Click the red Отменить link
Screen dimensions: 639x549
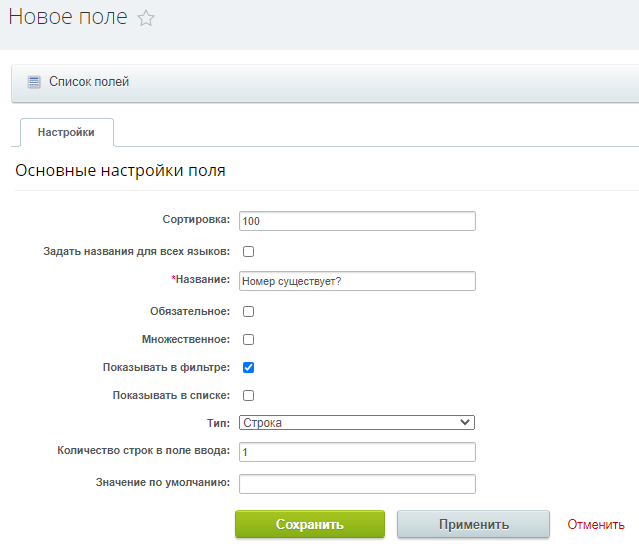click(x=596, y=524)
